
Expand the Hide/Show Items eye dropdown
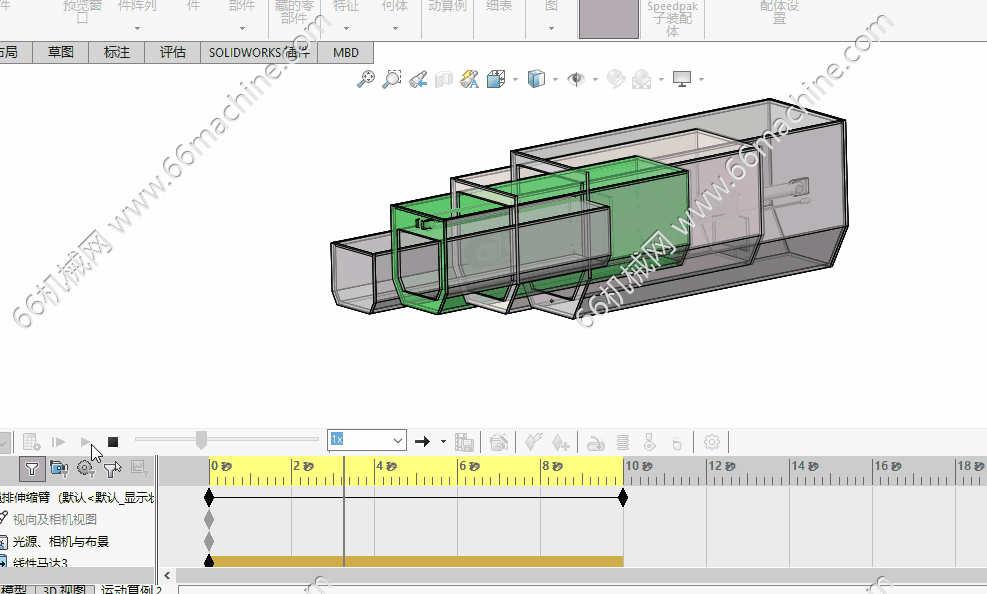[595, 80]
